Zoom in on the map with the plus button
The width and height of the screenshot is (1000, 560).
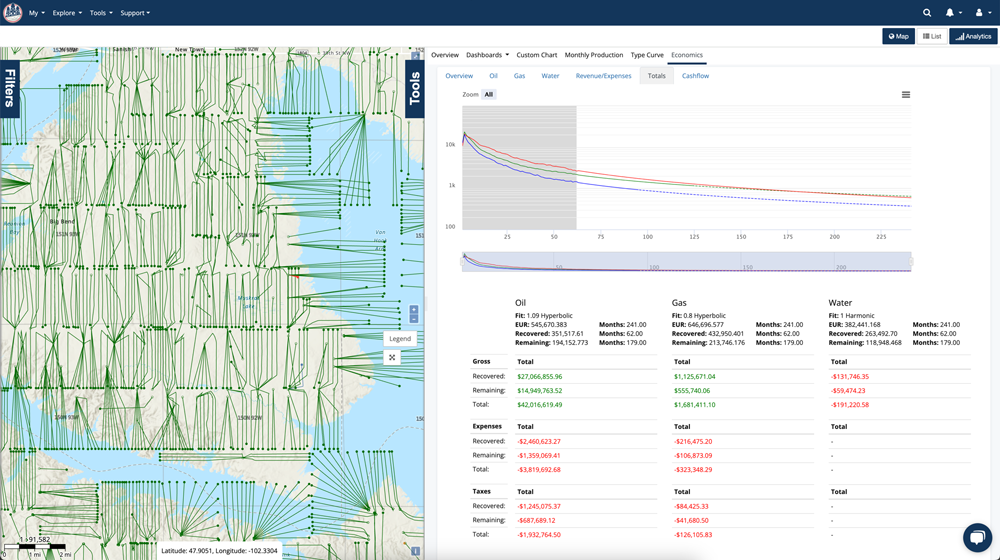[414, 310]
